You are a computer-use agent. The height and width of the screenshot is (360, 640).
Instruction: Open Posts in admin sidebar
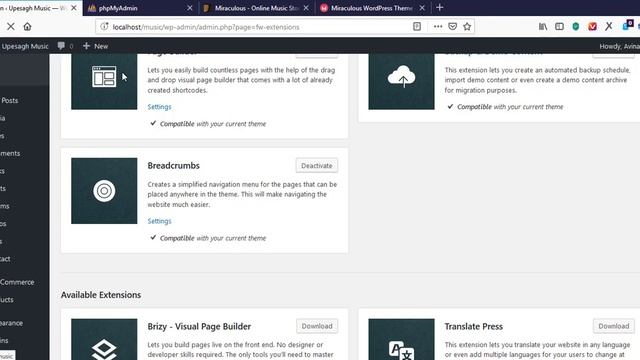[x=10, y=100]
